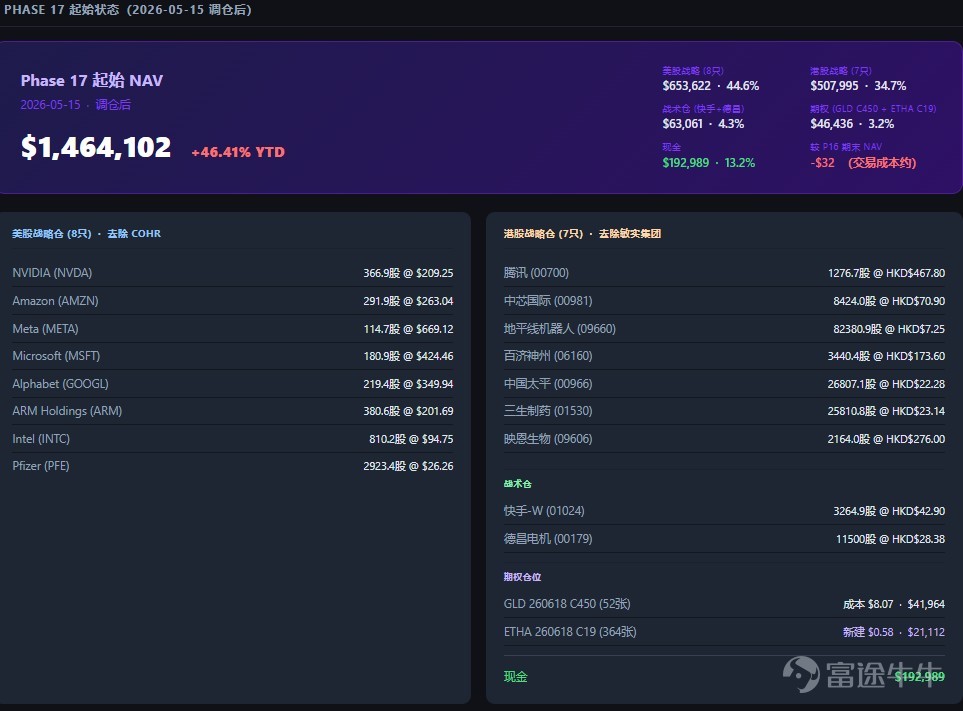Select the ETHA 260618 C19 (364张) option
Image resolution: width=963 pixels, height=711 pixels.
(x=724, y=632)
